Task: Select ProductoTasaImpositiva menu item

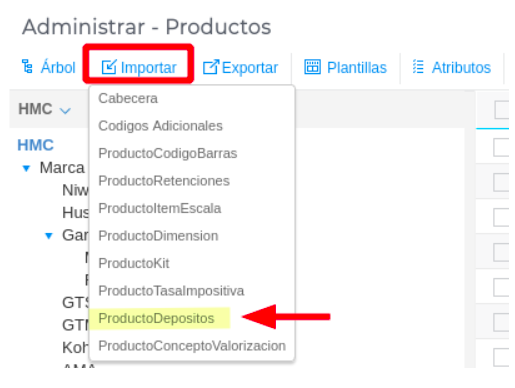Action: (x=171, y=291)
